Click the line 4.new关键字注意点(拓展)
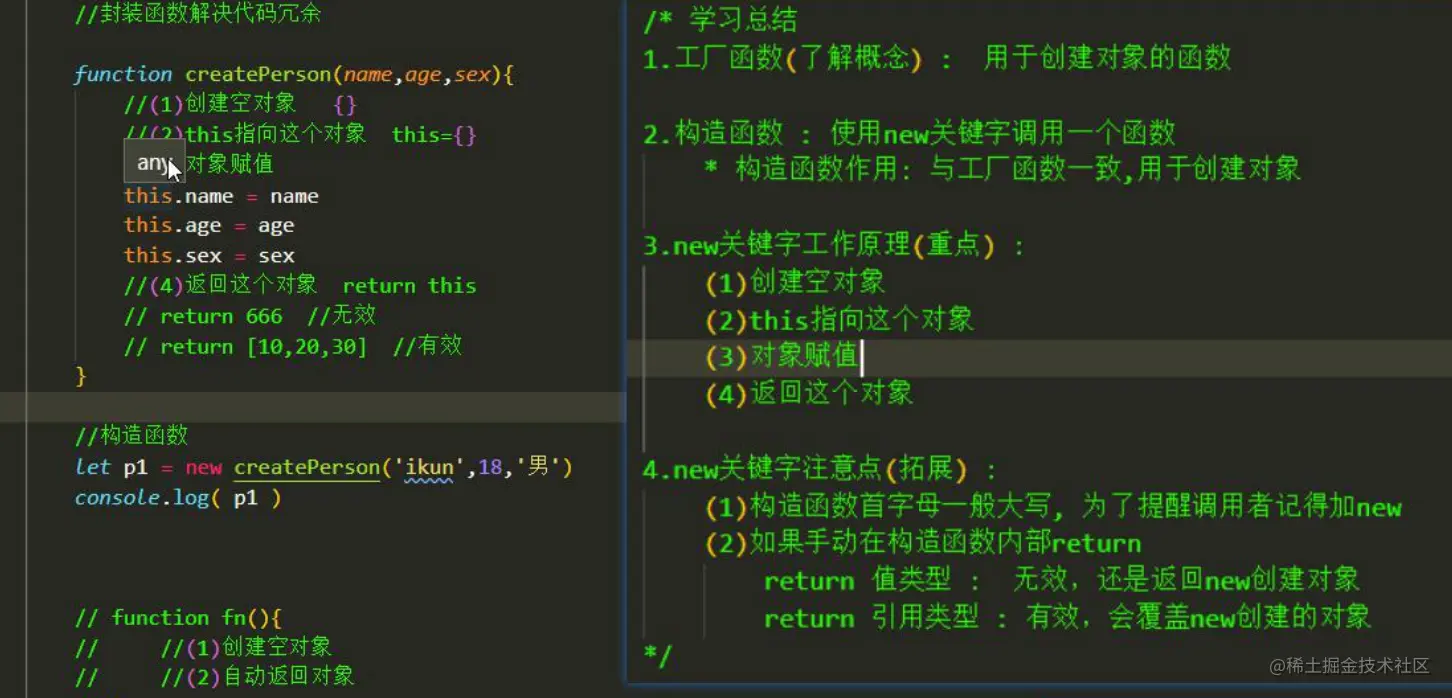 tap(820, 468)
